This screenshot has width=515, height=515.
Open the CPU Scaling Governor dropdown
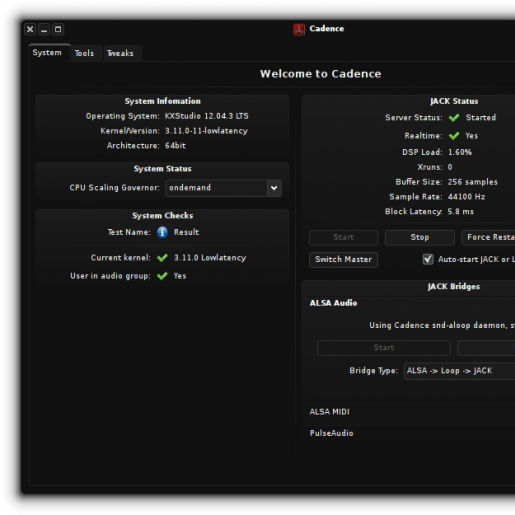click(224, 188)
